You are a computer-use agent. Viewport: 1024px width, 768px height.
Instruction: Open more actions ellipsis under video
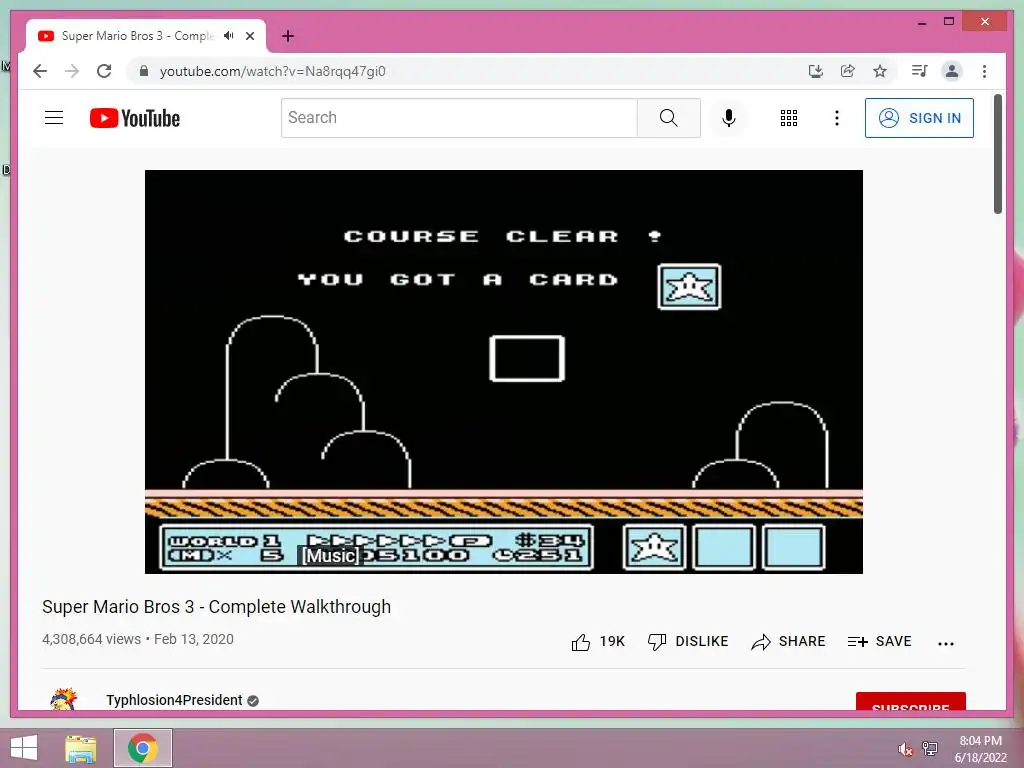pyautogui.click(x=946, y=643)
